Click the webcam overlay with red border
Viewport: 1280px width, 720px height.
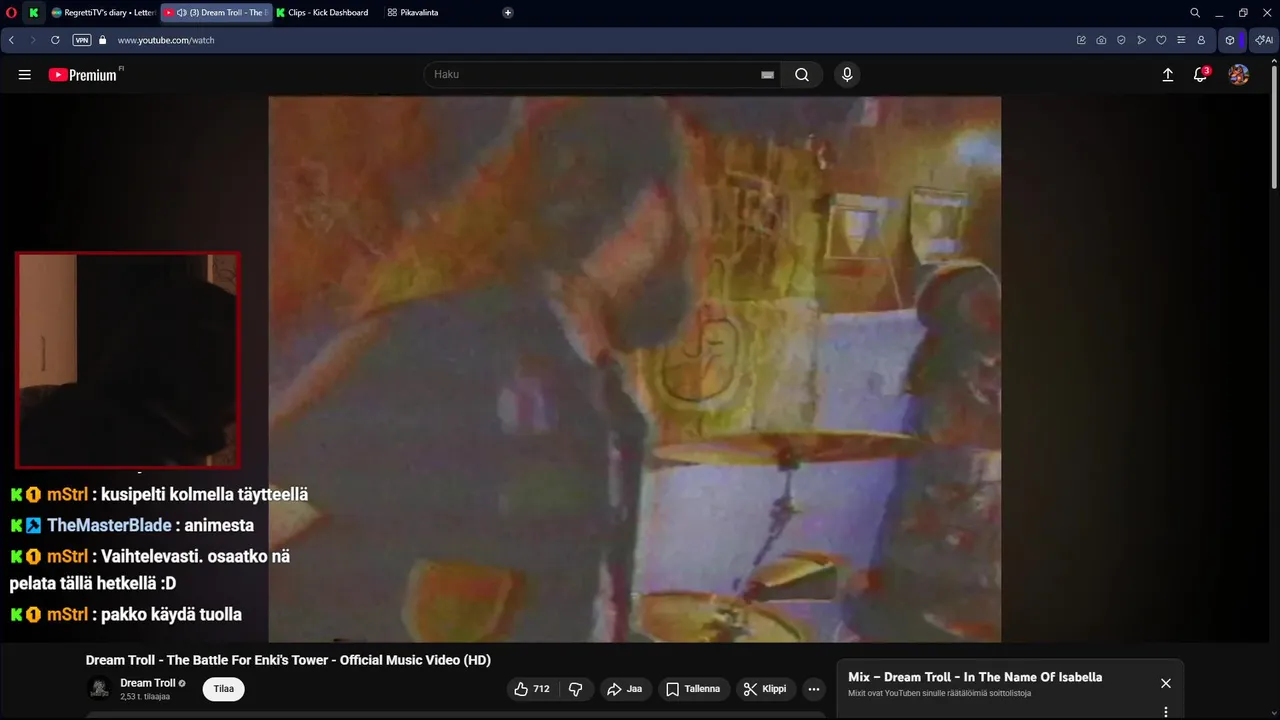pyautogui.click(x=127, y=360)
